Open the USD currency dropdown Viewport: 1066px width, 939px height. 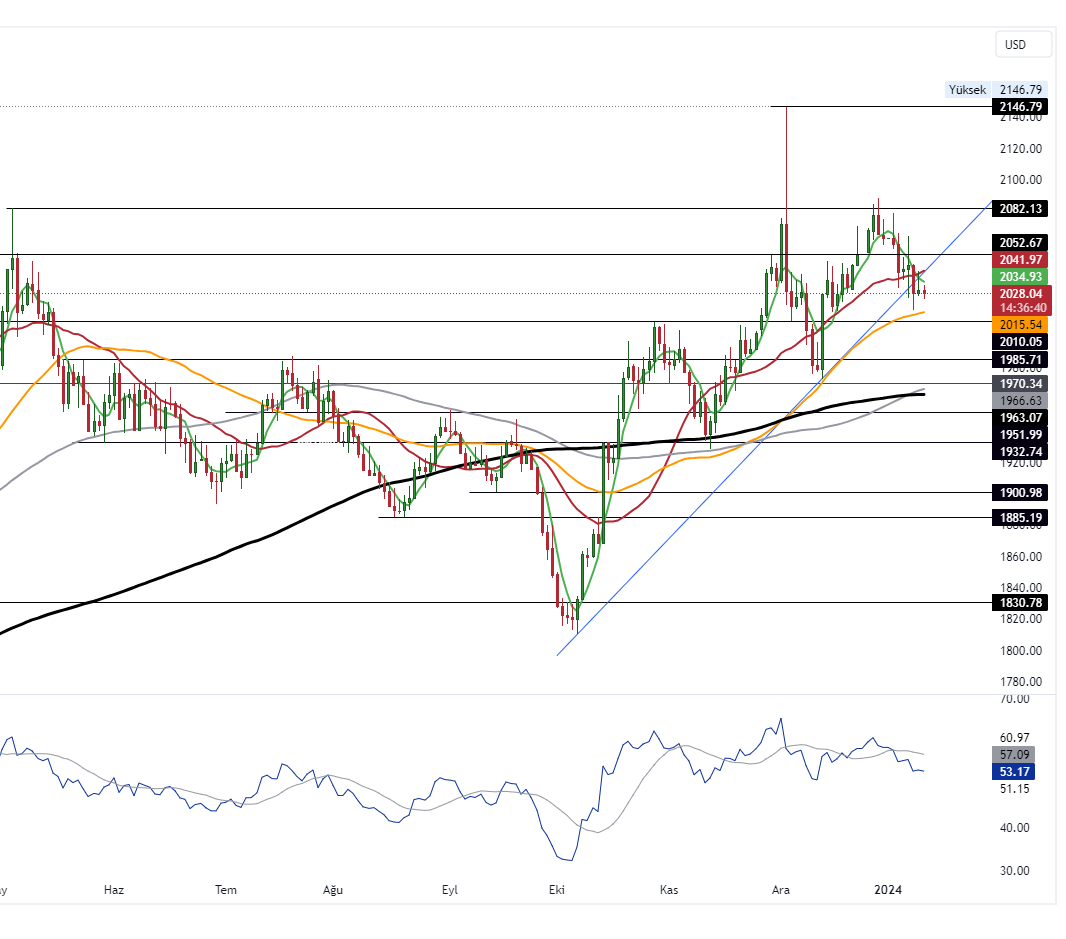(1023, 44)
